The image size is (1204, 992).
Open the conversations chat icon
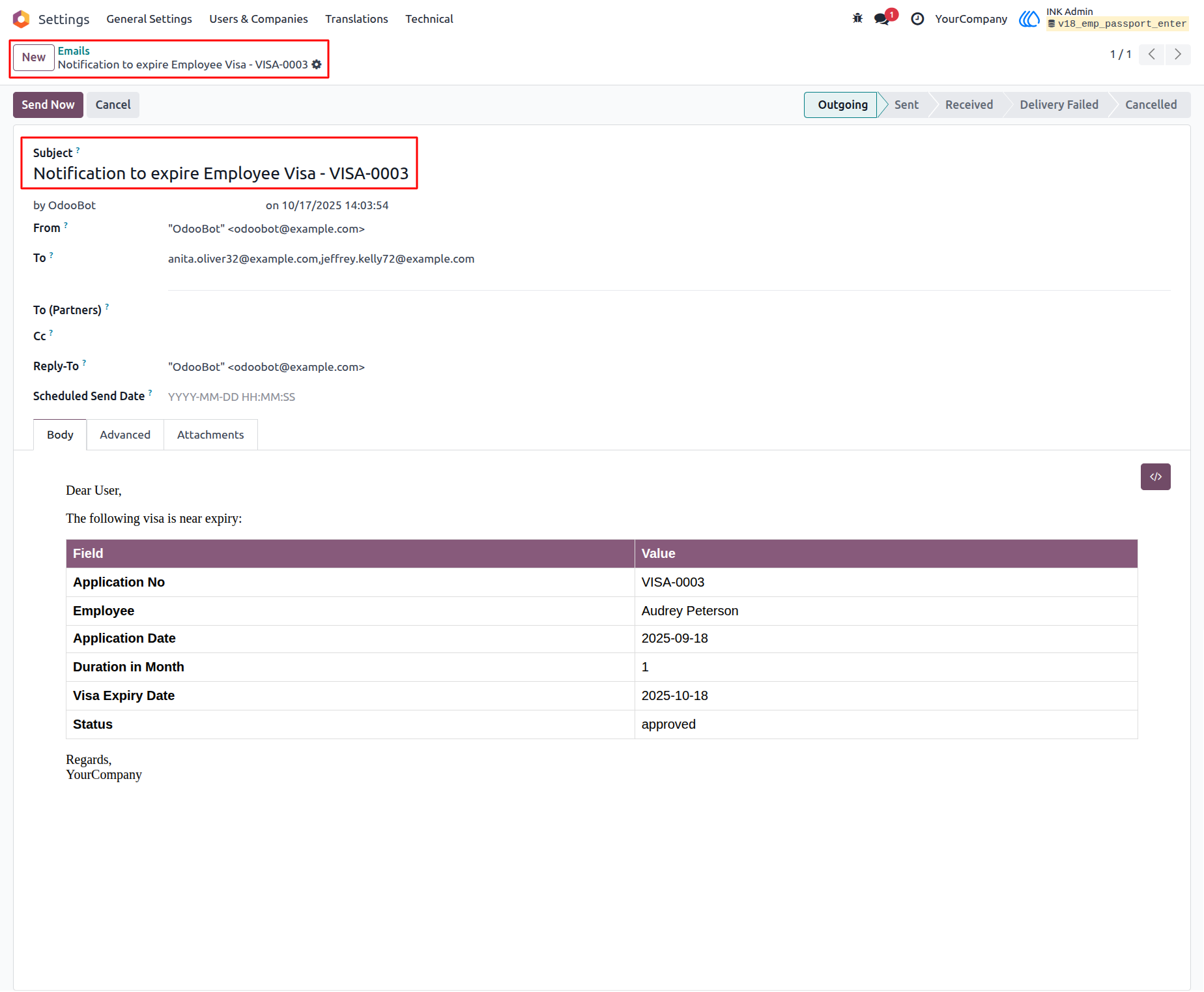click(883, 18)
